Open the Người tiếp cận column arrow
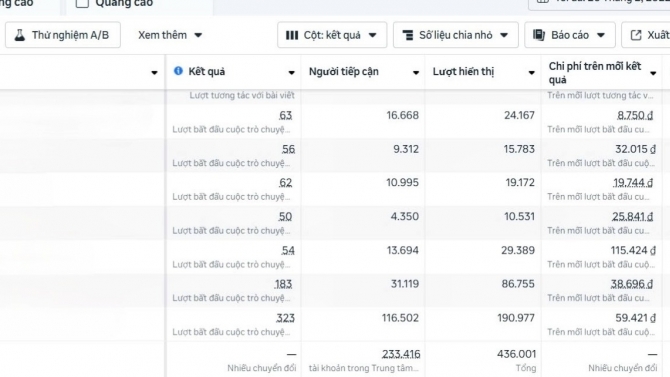670x377 pixels. click(416, 73)
